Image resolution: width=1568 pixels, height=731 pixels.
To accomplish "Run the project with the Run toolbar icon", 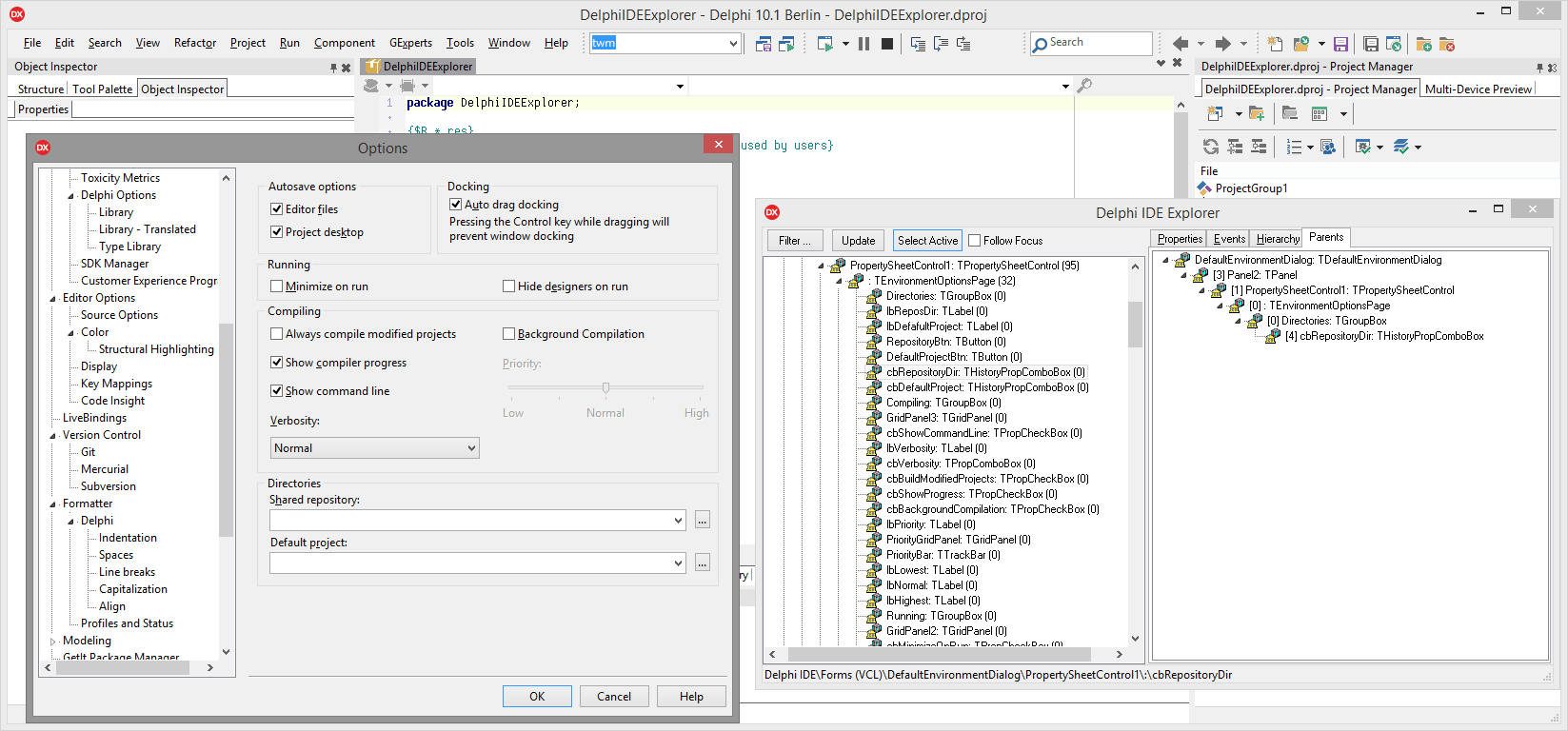I will 825,44.
